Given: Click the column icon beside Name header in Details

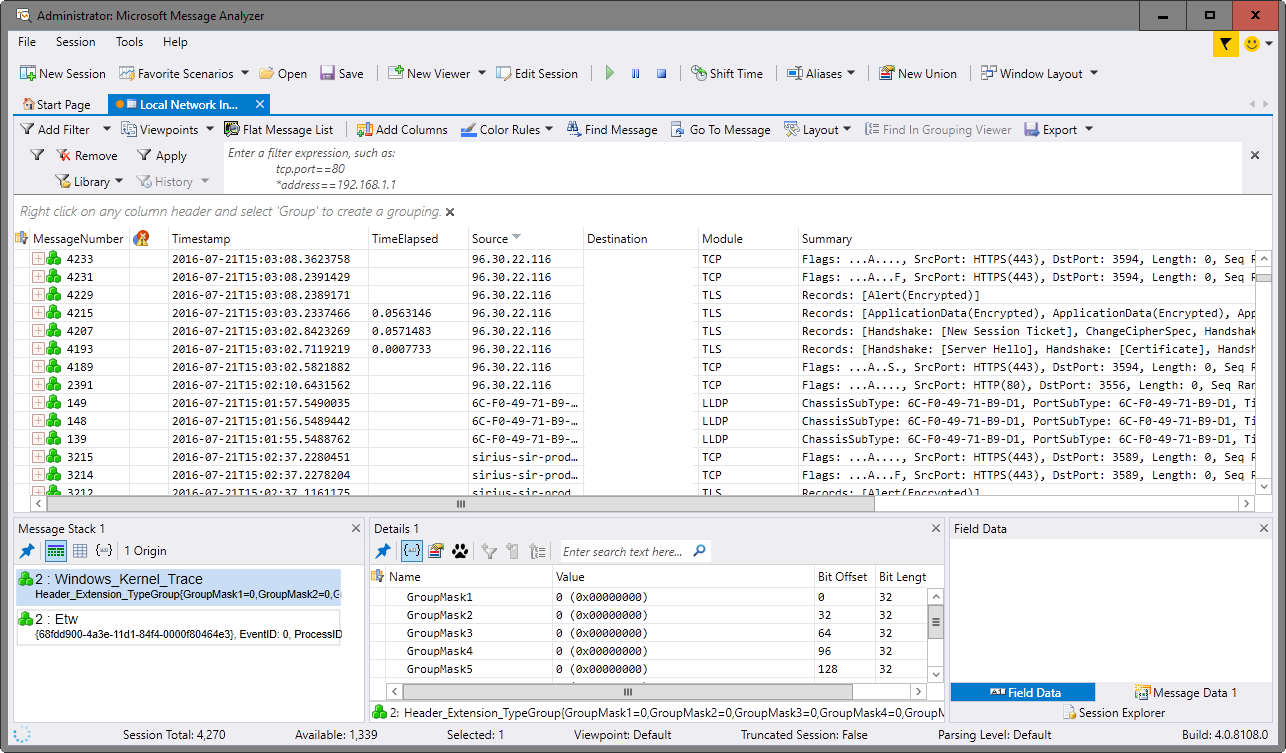Looking at the screenshot, I should (378, 576).
